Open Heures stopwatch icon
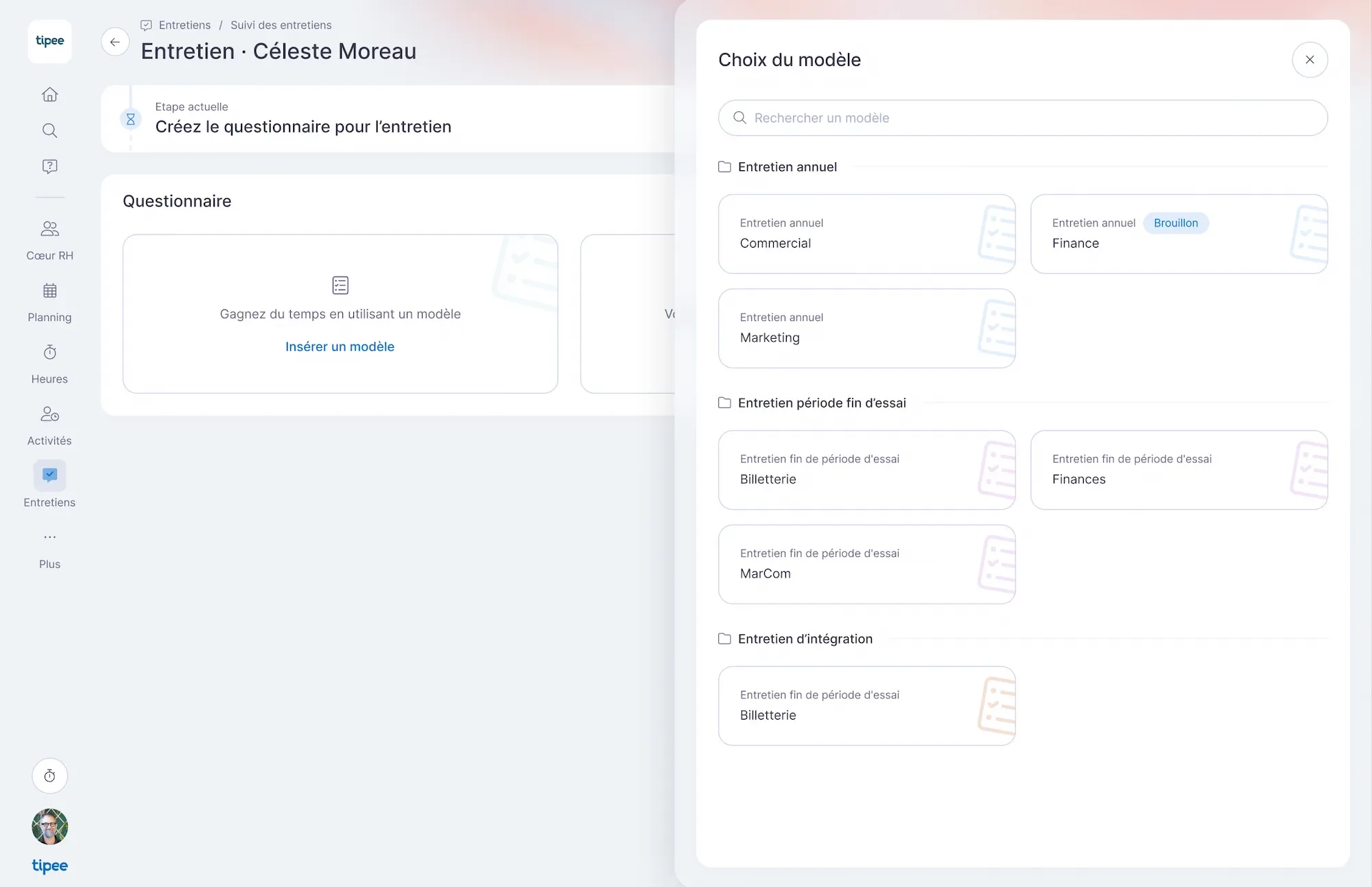Viewport: 1372px width, 887px height. 49,353
